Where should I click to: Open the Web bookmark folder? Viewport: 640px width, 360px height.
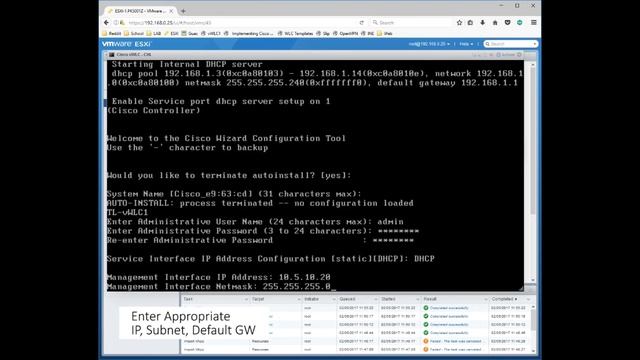pyautogui.click(x=385, y=33)
